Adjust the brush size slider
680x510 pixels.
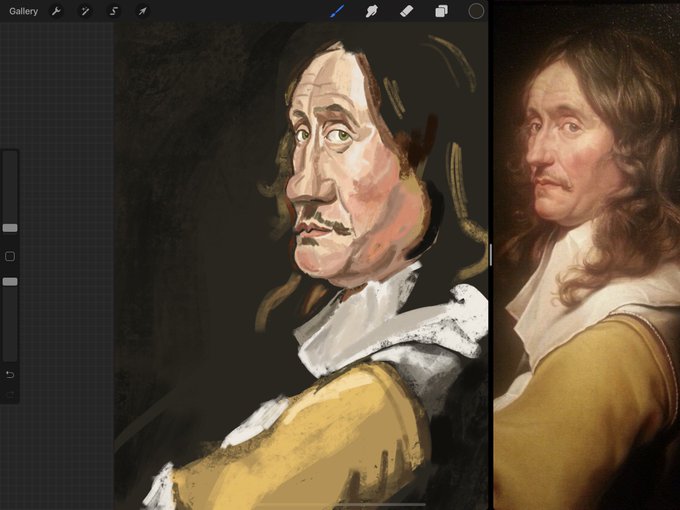click(x=10, y=228)
